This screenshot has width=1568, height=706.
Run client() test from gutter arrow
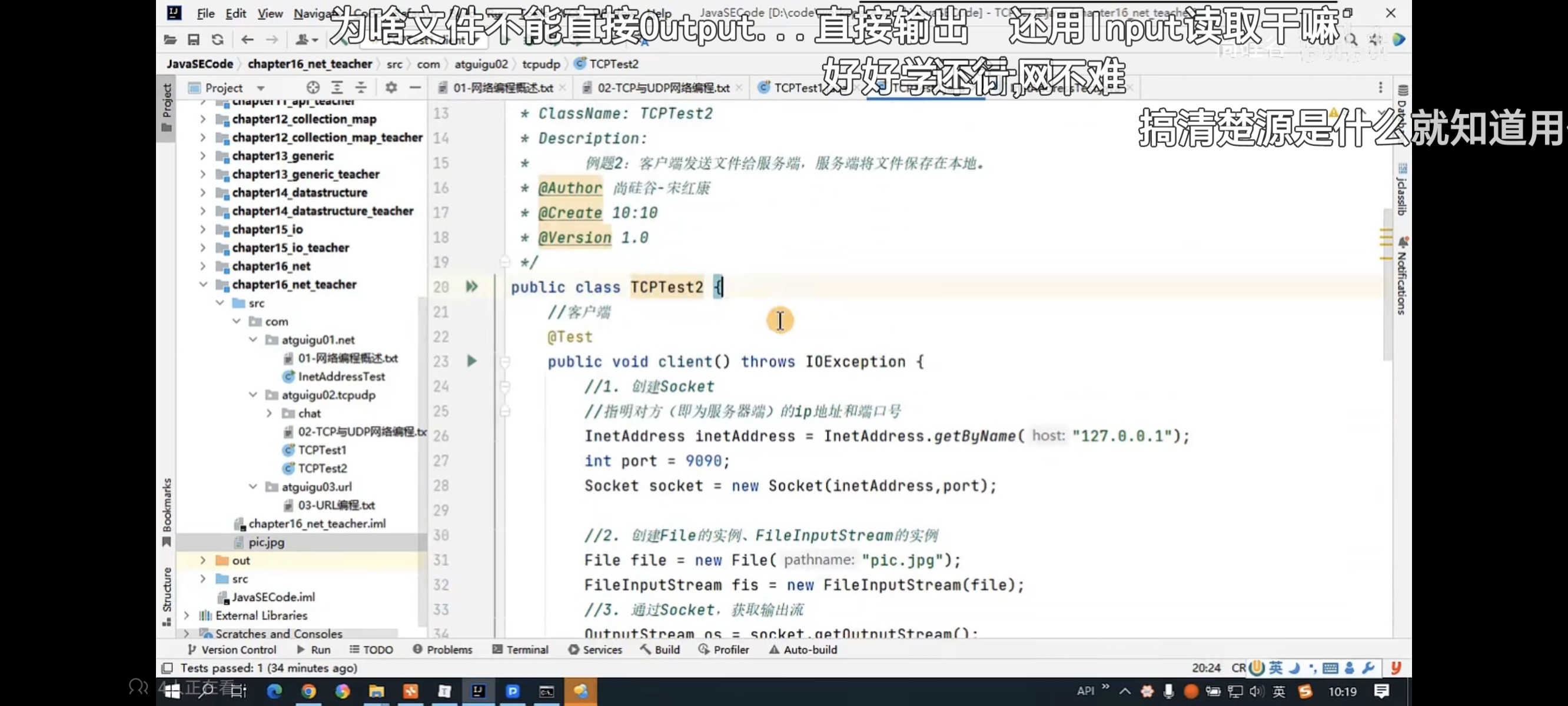471,361
